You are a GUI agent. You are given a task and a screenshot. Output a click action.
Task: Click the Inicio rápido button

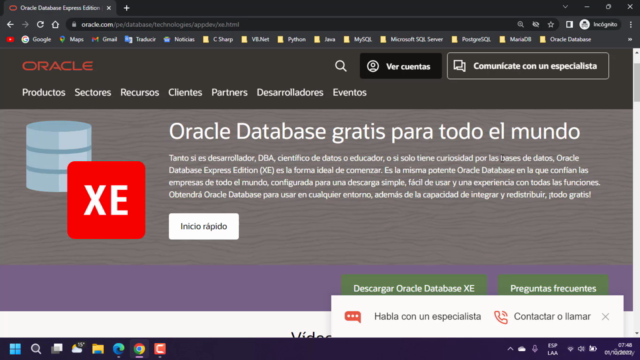tap(204, 226)
